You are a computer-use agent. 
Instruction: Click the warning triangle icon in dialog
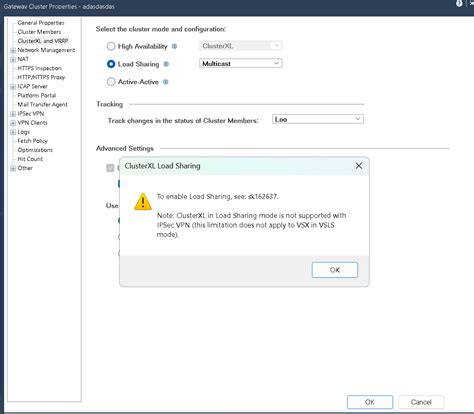[143, 201]
